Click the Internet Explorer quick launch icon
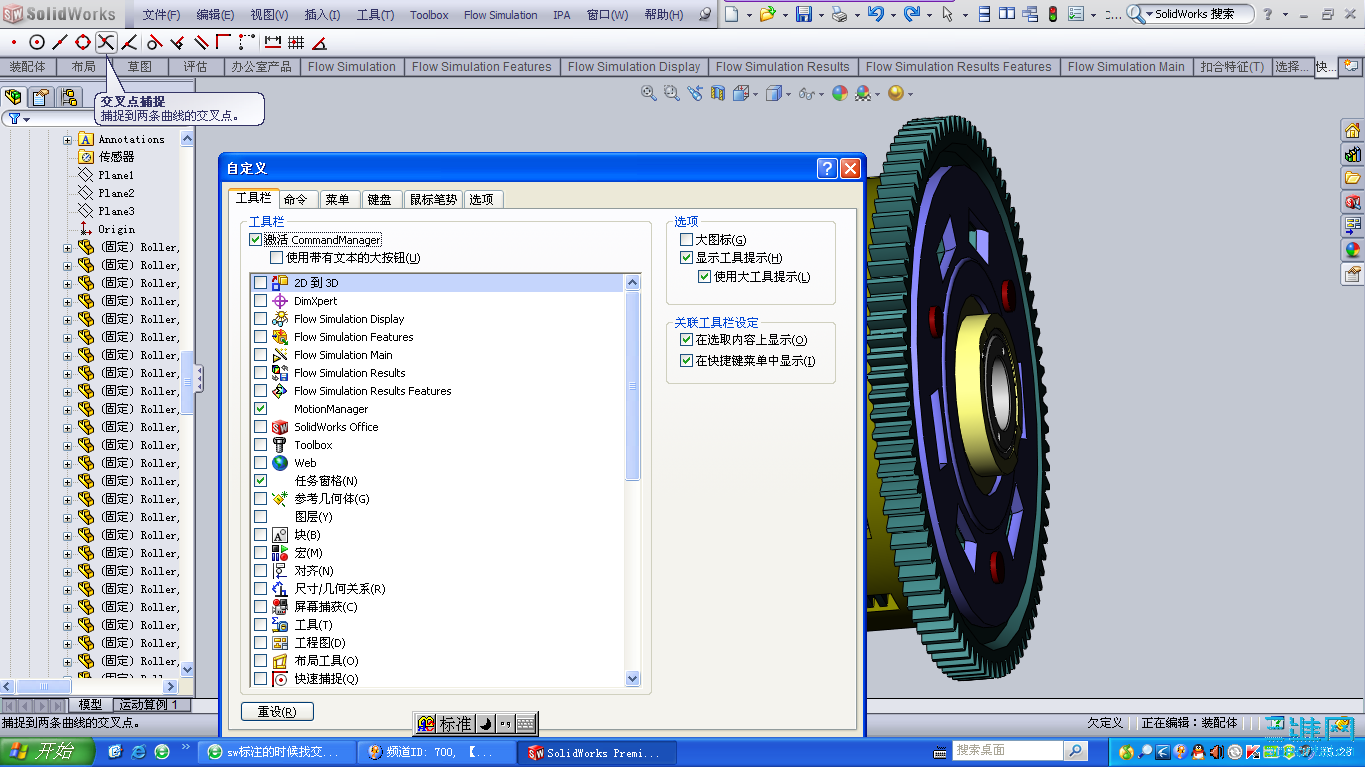The image size is (1365, 767). pyautogui.click(x=138, y=751)
